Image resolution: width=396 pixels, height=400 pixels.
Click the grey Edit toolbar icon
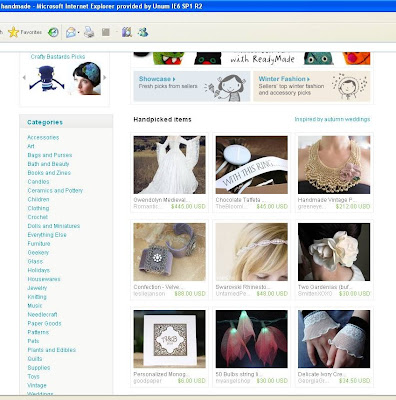click(106, 32)
